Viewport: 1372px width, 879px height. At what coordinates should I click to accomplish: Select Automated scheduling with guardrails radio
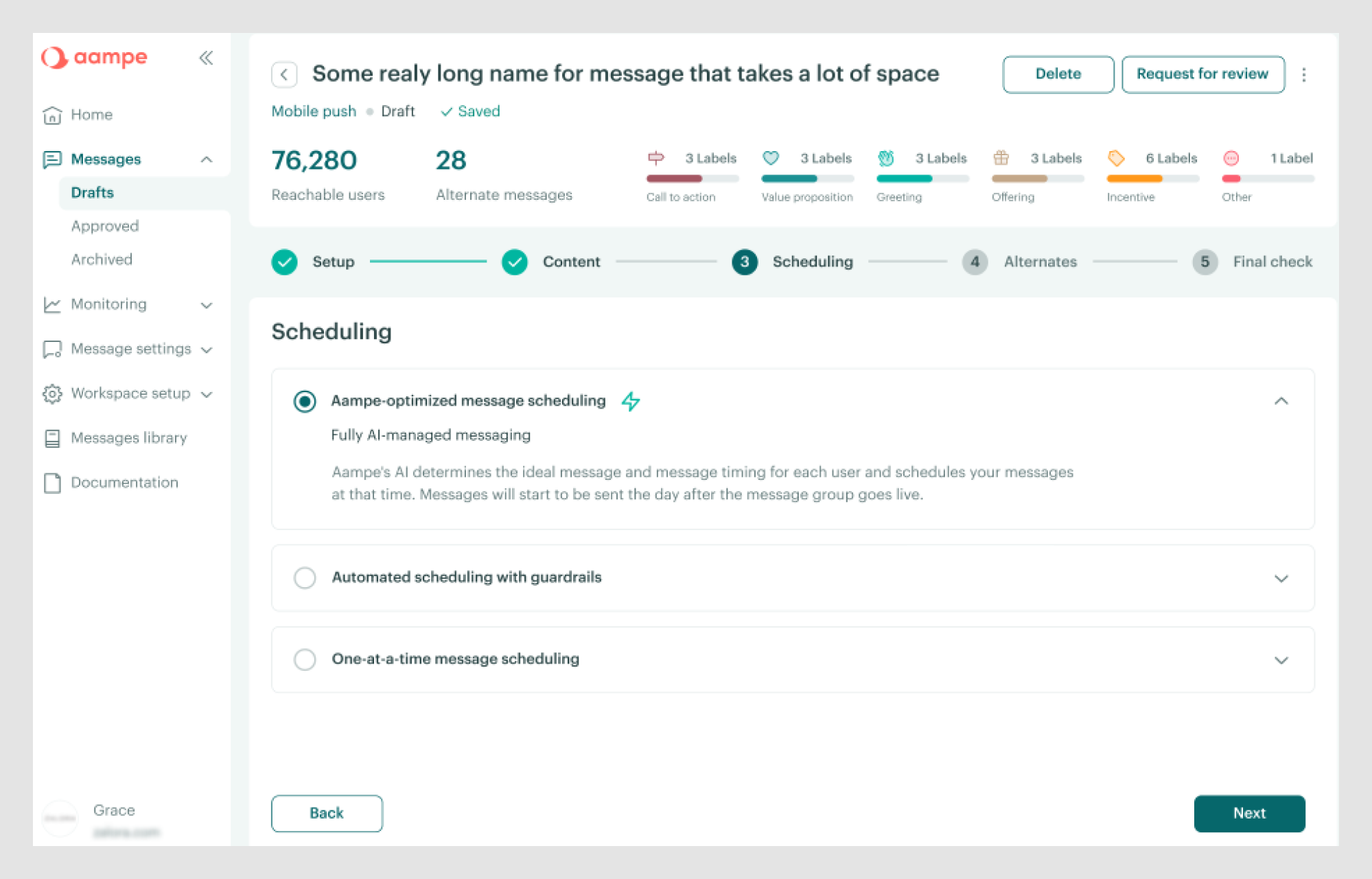click(x=305, y=578)
